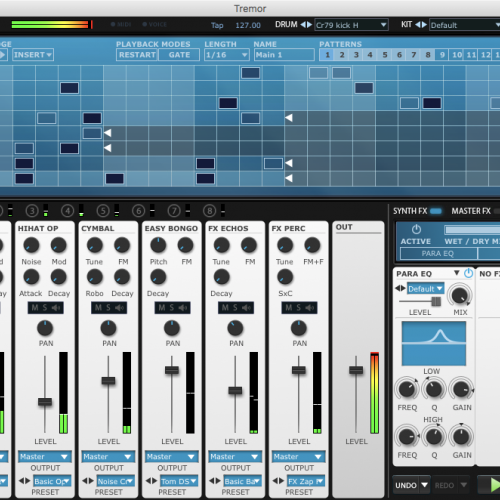Image resolution: width=500 pixels, height=500 pixels.
Task: Click the FX PERC previous preset arrow
Action: tap(276, 481)
